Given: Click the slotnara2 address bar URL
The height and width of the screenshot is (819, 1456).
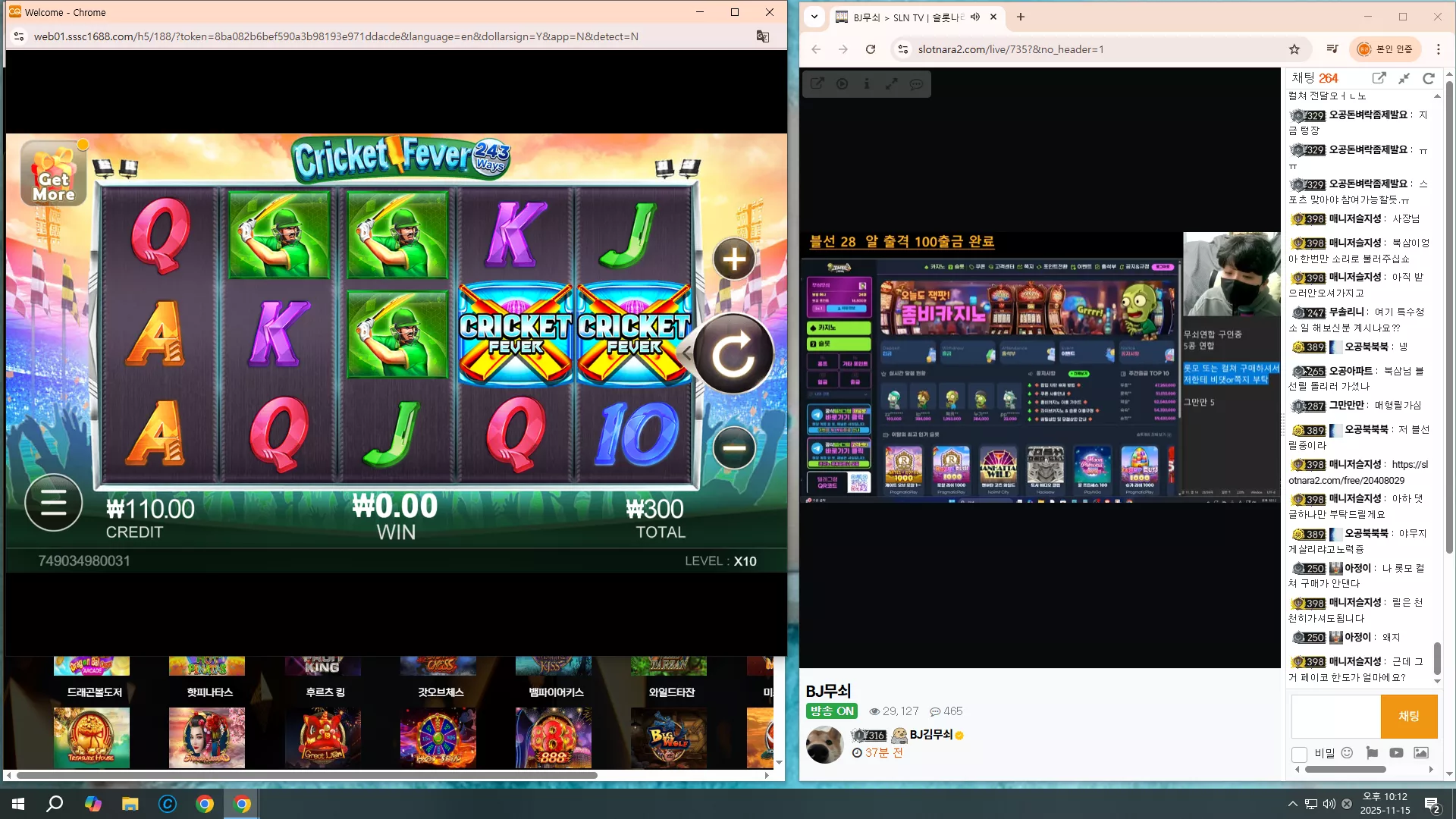Looking at the screenshot, I should [1011, 49].
